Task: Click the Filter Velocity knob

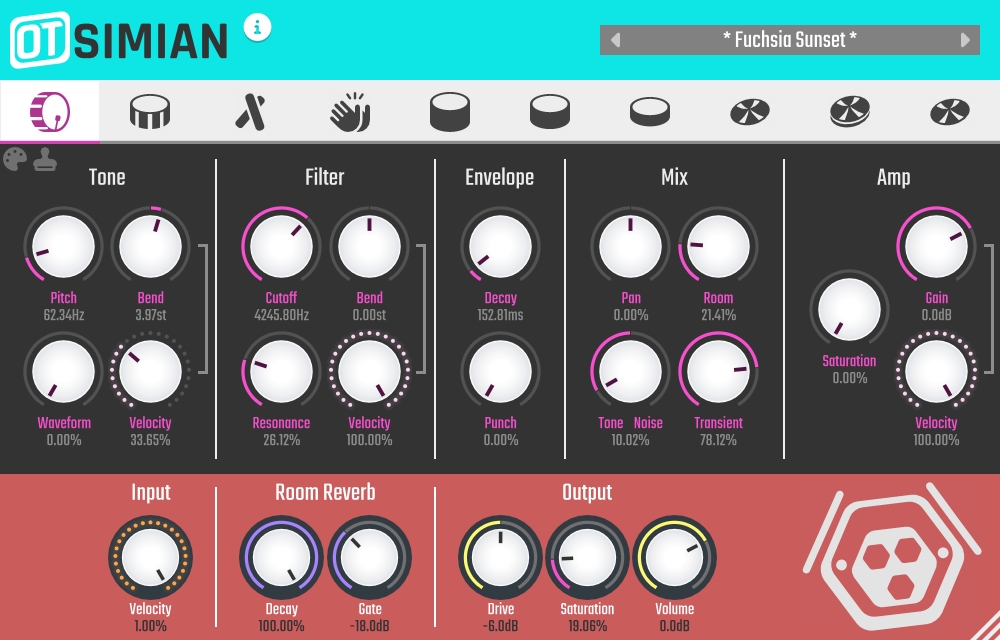Action: coord(369,372)
